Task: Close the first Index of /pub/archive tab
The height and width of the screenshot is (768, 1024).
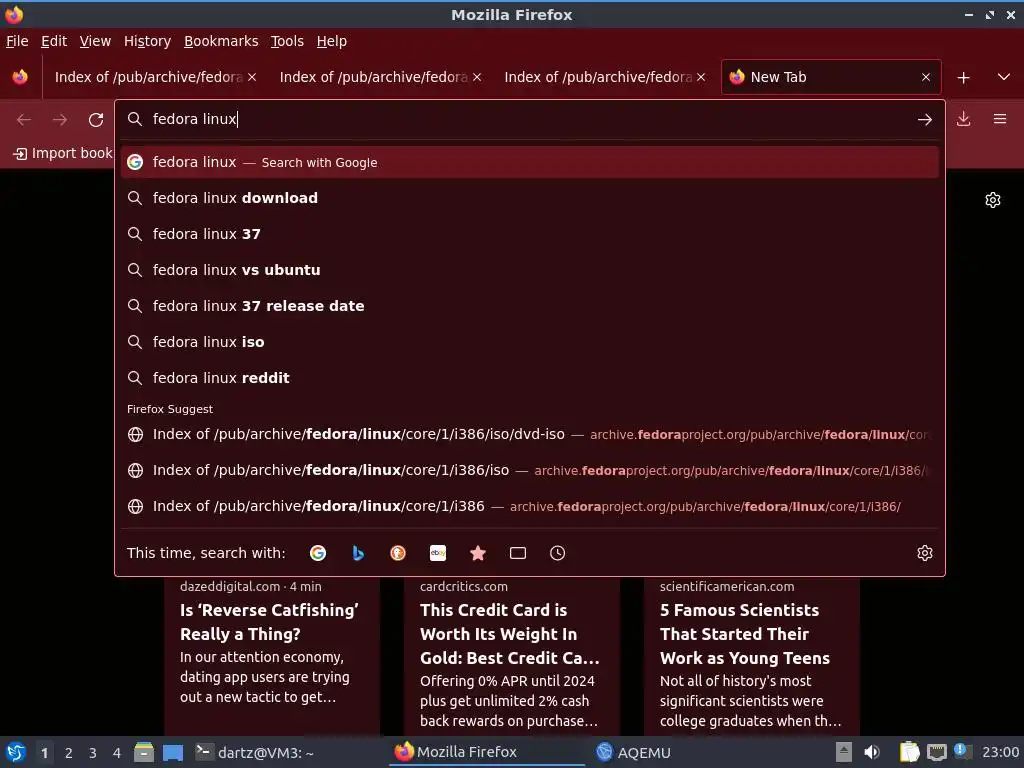Action: (x=252, y=77)
